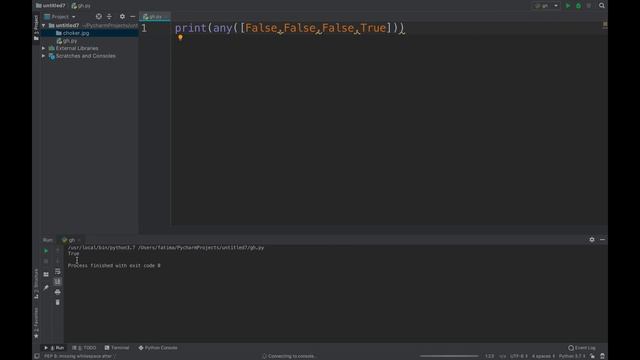The height and width of the screenshot is (360, 640).
Task: Click restore layout icon in Run panel
Action: coord(46,274)
